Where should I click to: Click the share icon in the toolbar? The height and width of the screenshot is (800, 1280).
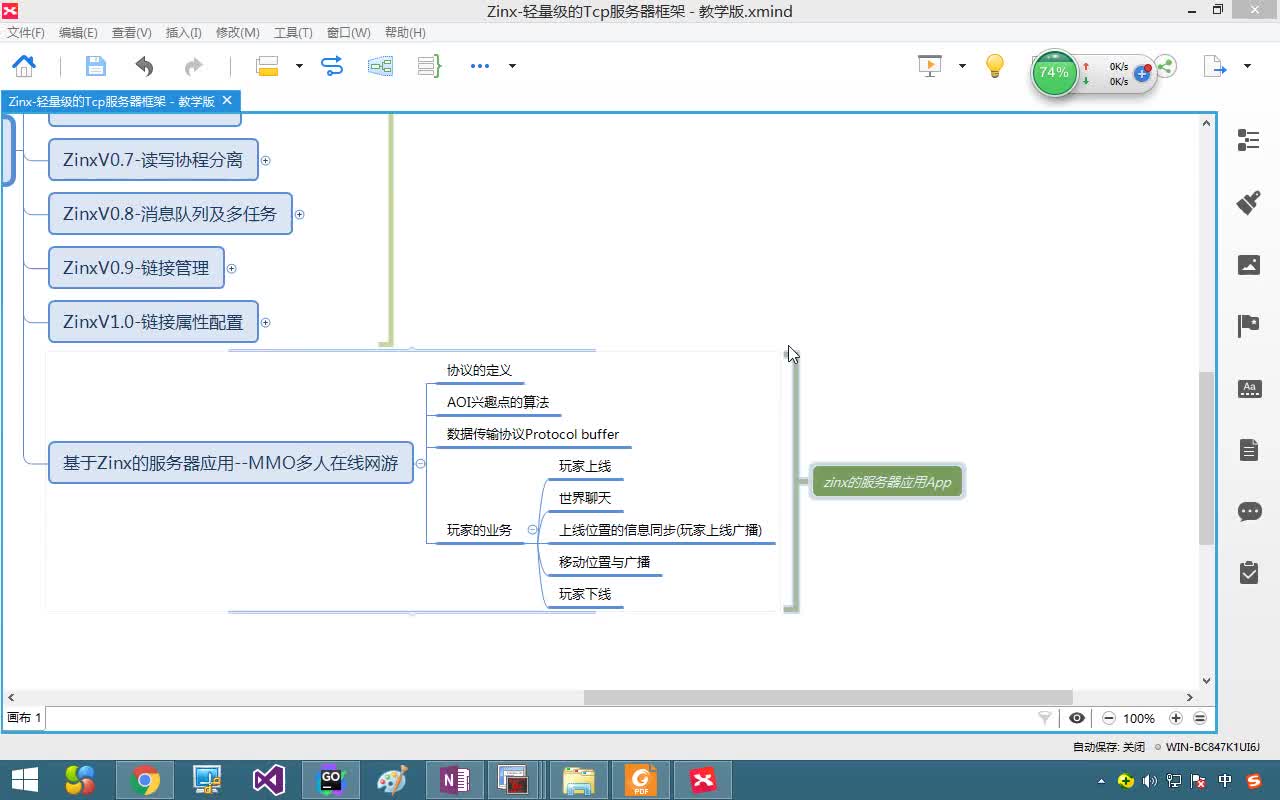point(1165,67)
